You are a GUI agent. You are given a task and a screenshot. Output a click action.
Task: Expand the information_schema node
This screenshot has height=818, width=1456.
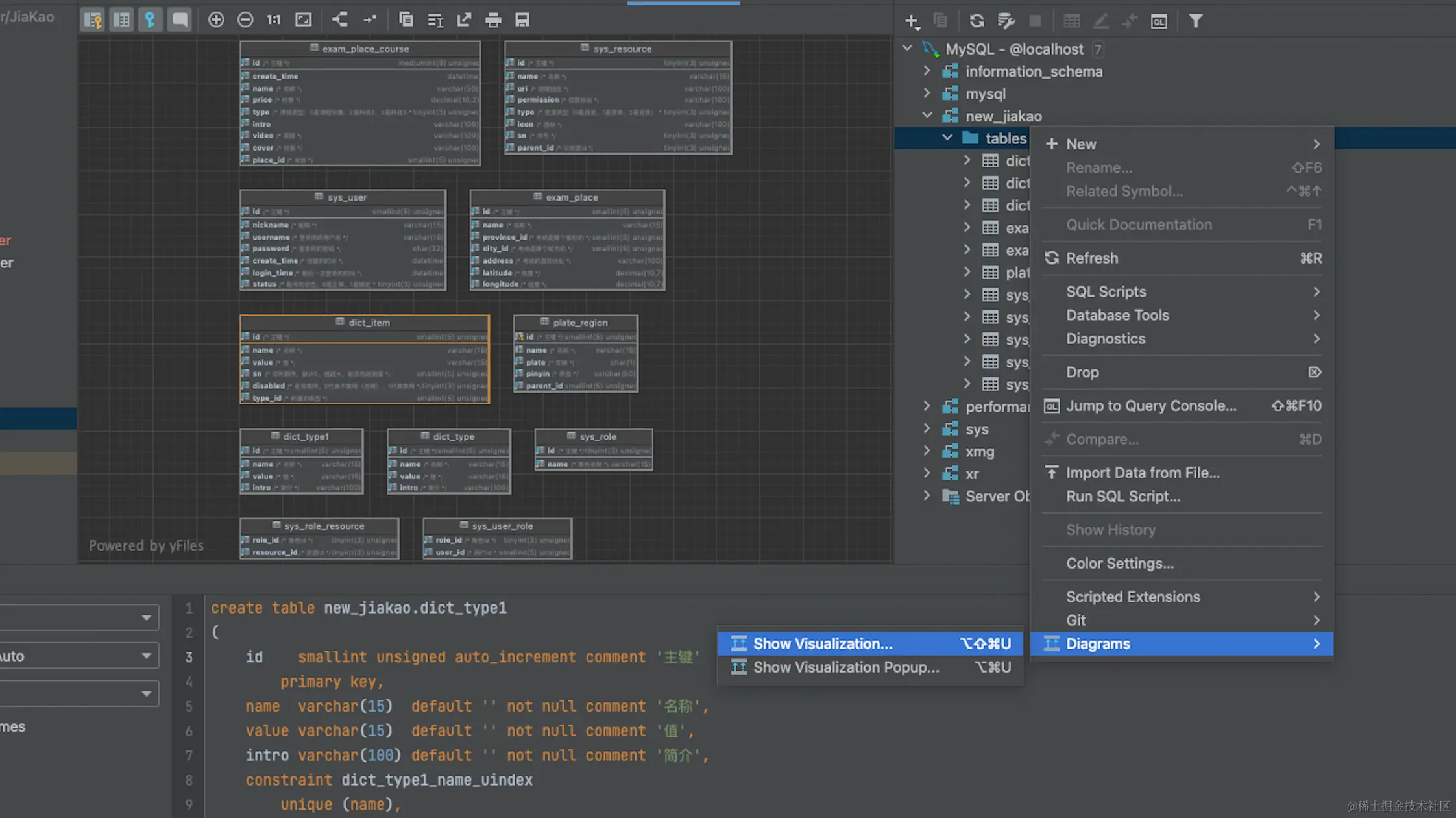tap(927, 71)
